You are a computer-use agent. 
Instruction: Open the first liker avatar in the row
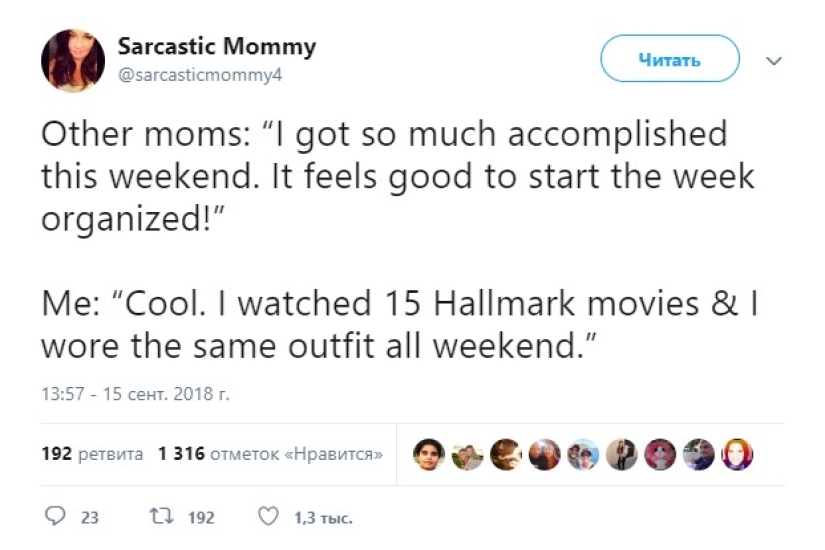pyautogui.click(x=427, y=454)
